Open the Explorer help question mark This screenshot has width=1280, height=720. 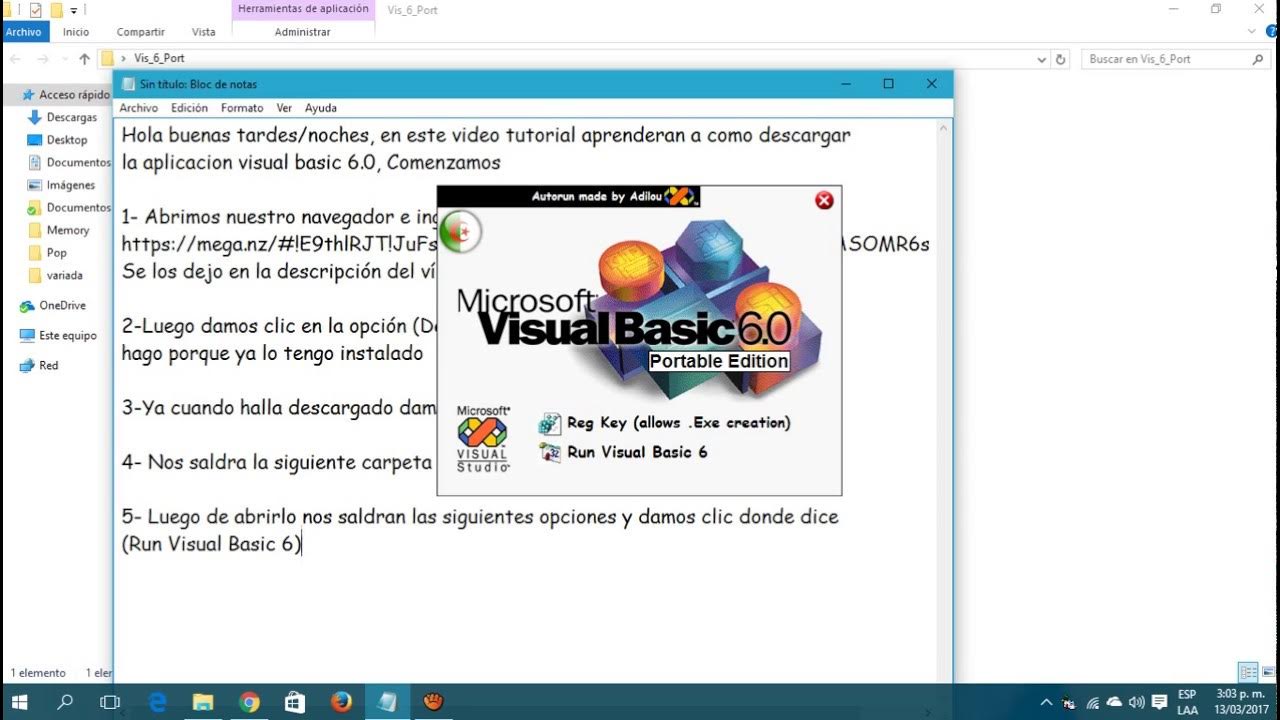(x=1269, y=32)
